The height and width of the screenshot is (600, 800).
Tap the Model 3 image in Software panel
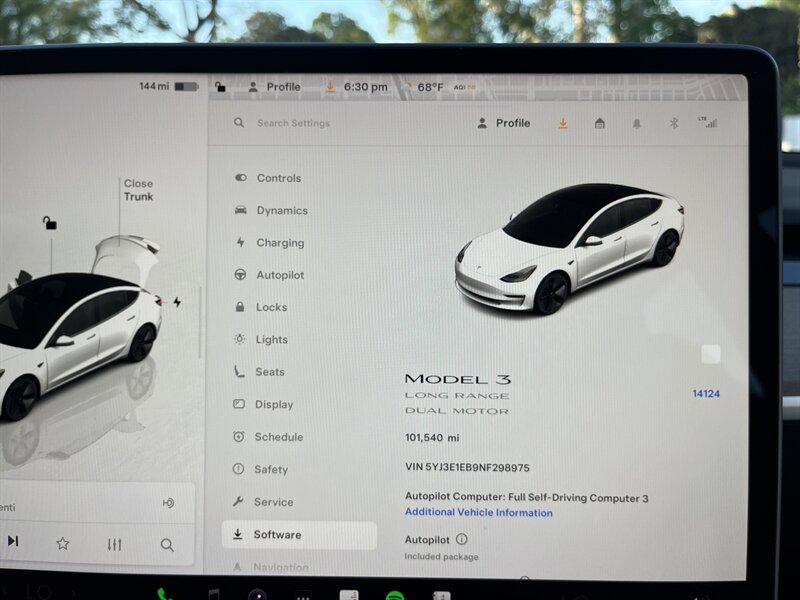569,248
